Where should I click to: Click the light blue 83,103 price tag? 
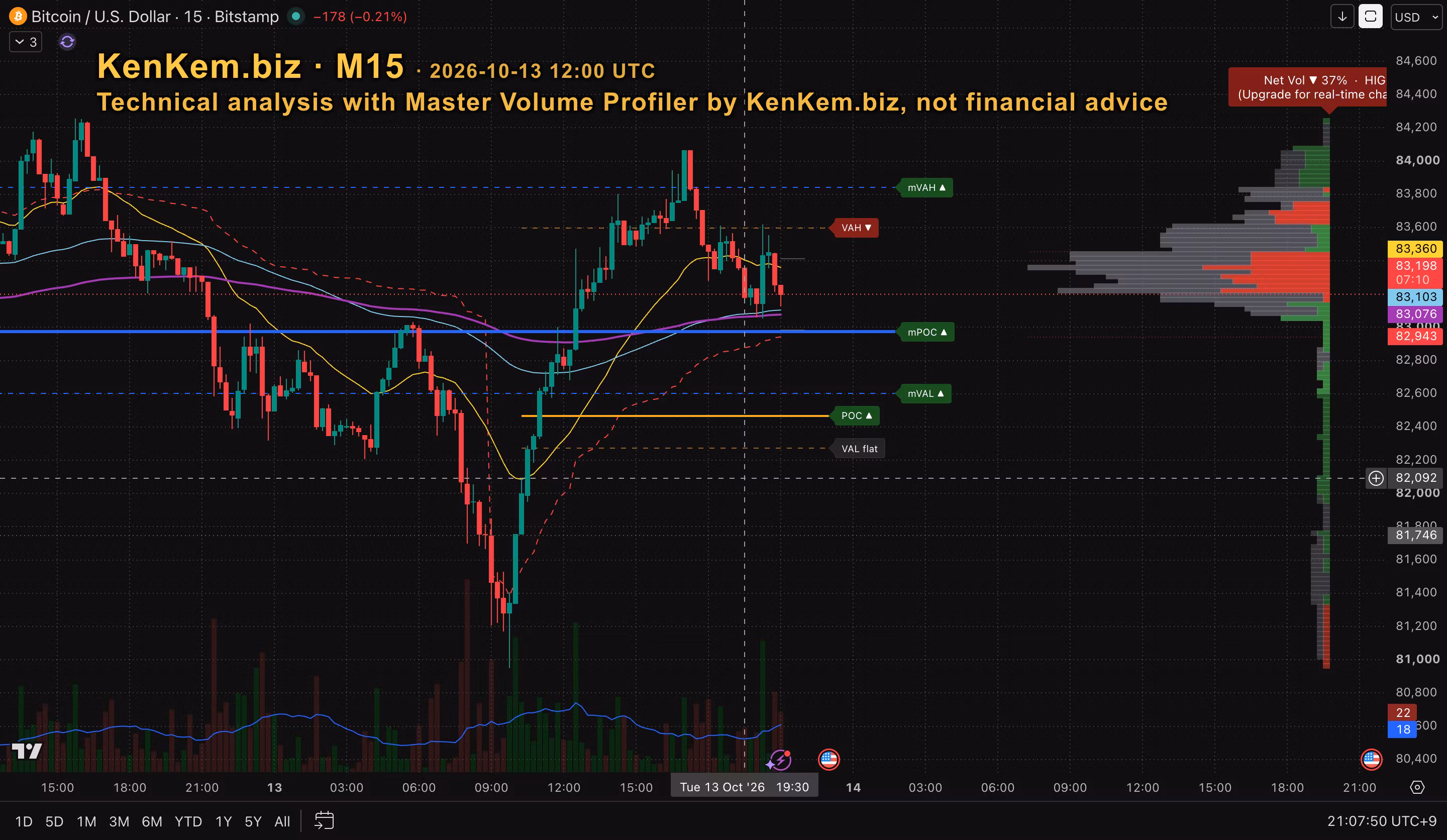1415,297
